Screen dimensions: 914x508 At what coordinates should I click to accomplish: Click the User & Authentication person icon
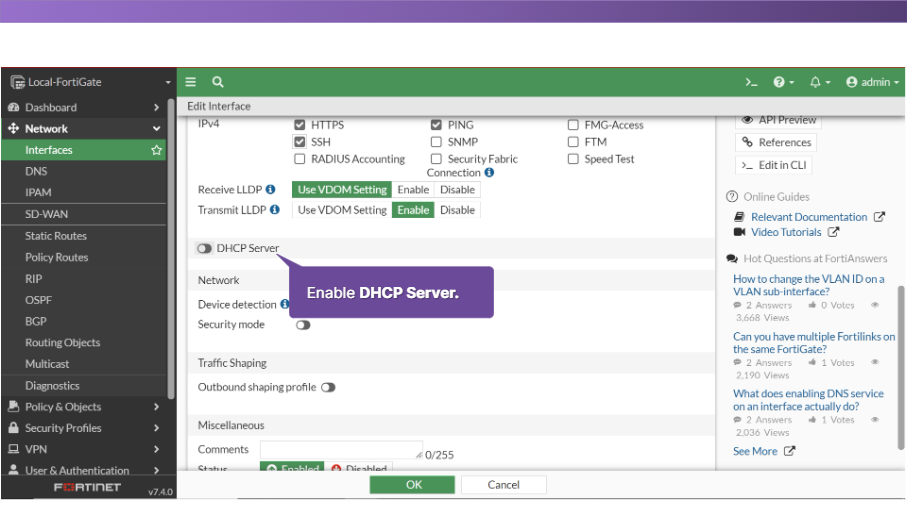(x=13, y=470)
